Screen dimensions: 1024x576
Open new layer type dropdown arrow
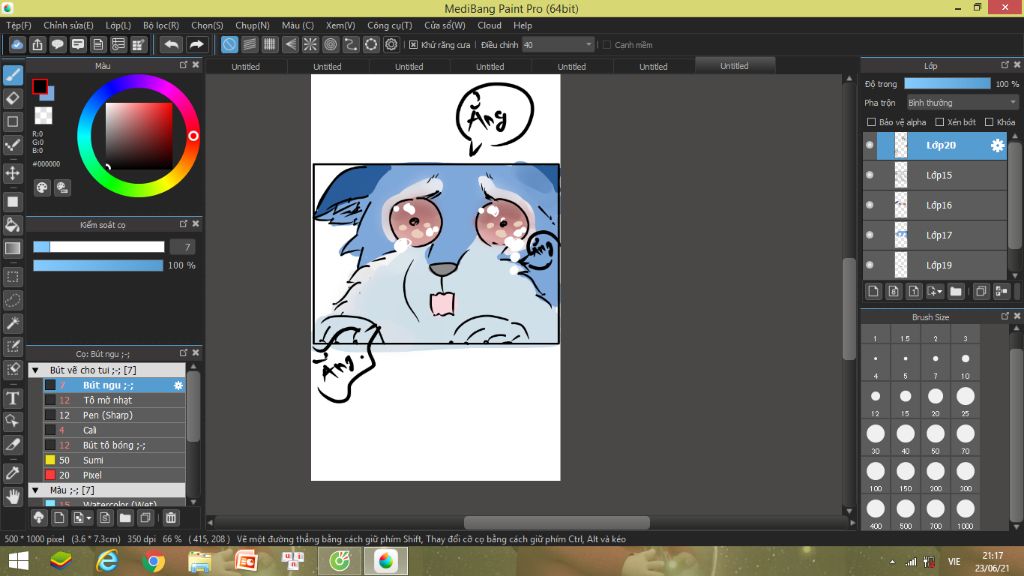pyautogui.click(x=935, y=291)
